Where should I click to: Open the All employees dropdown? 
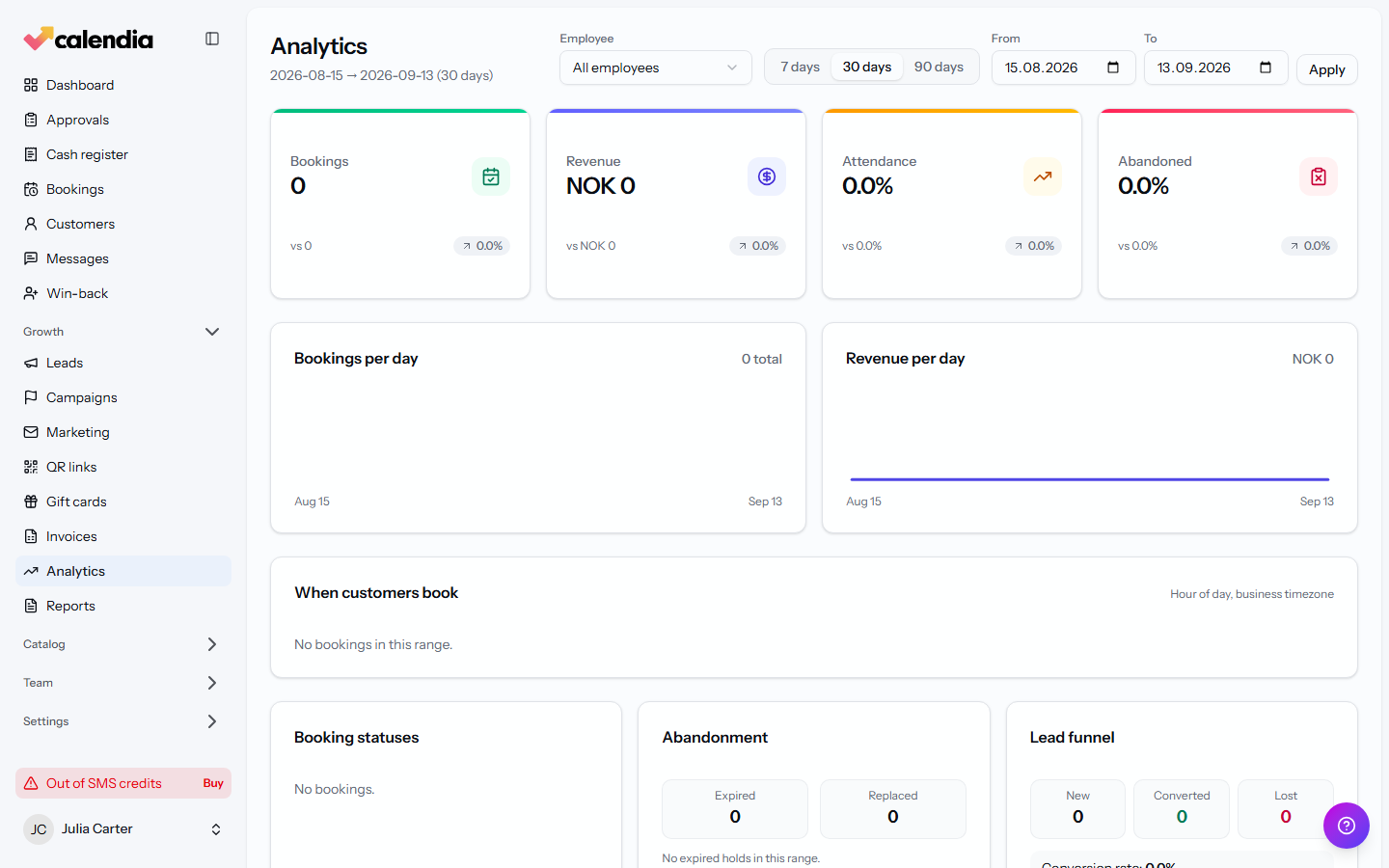[x=656, y=68]
